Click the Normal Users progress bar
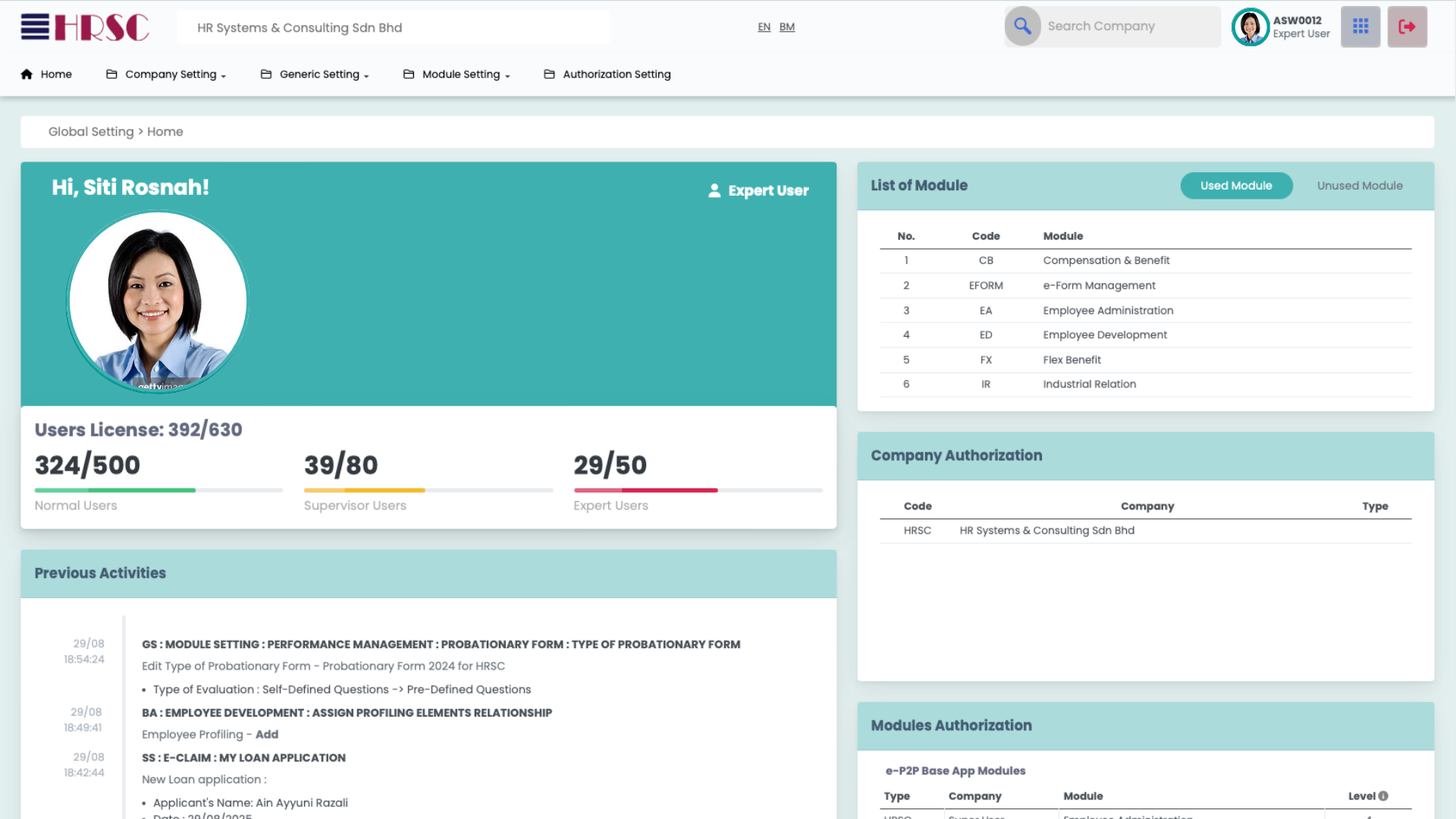This screenshot has height=819, width=1456. (x=158, y=491)
